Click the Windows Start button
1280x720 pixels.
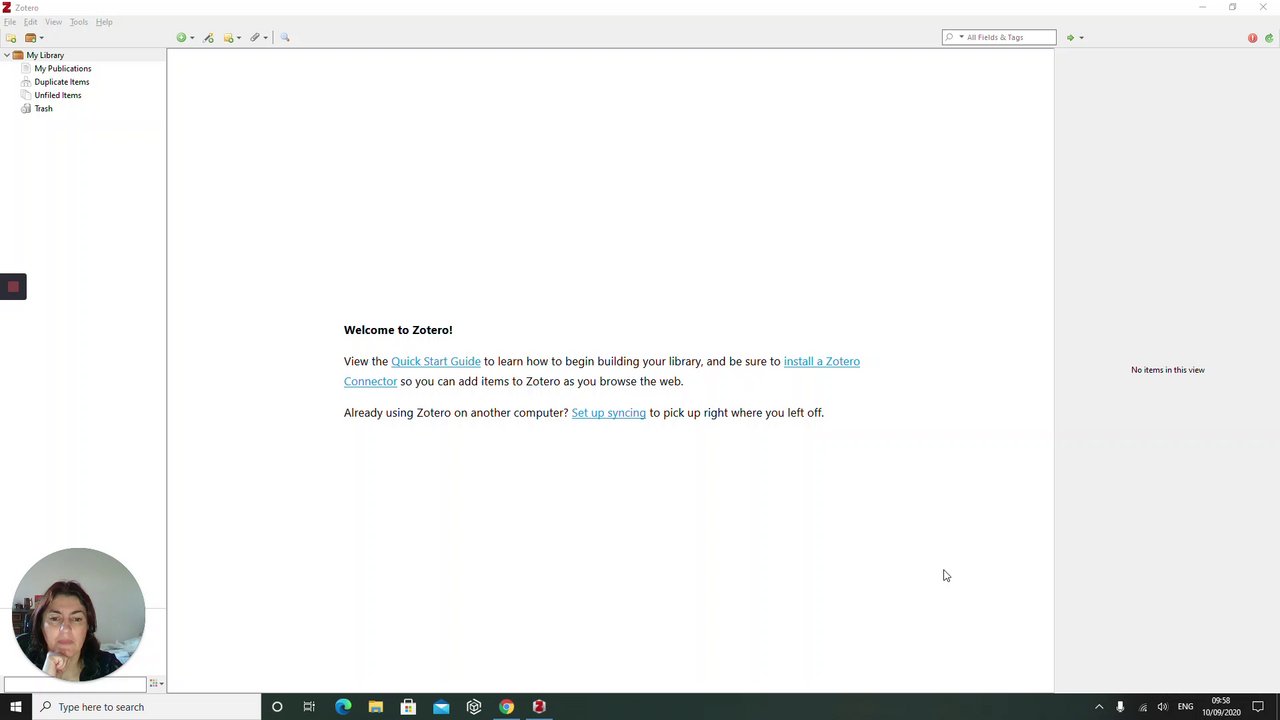point(15,707)
